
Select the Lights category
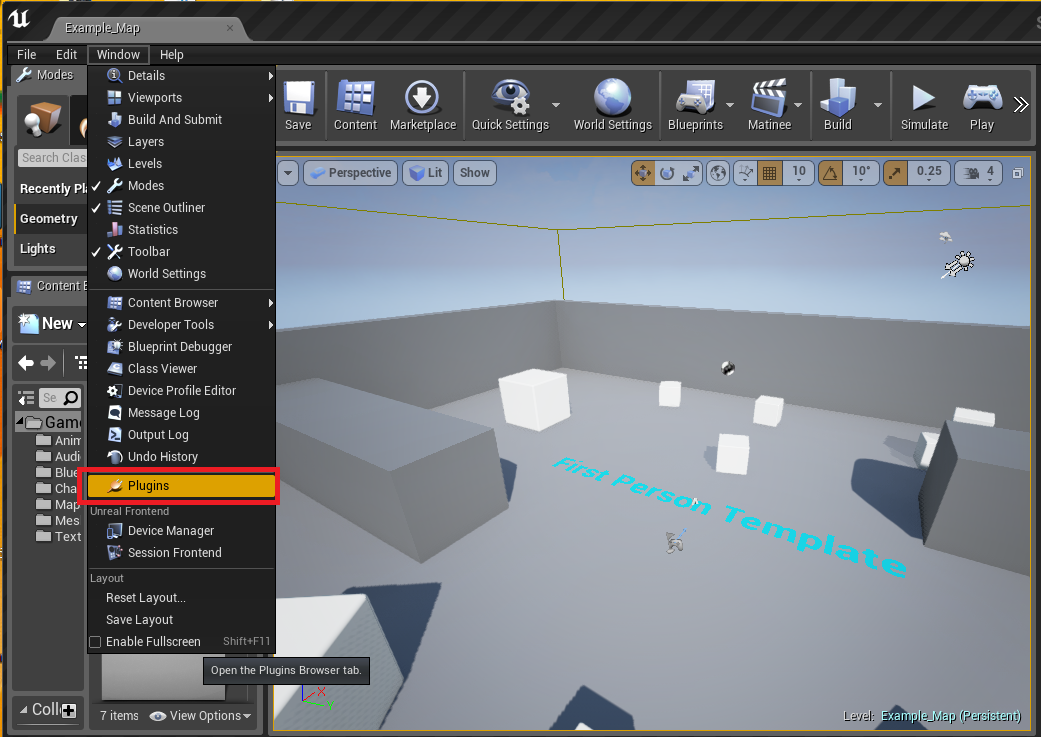[x=49, y=249]
